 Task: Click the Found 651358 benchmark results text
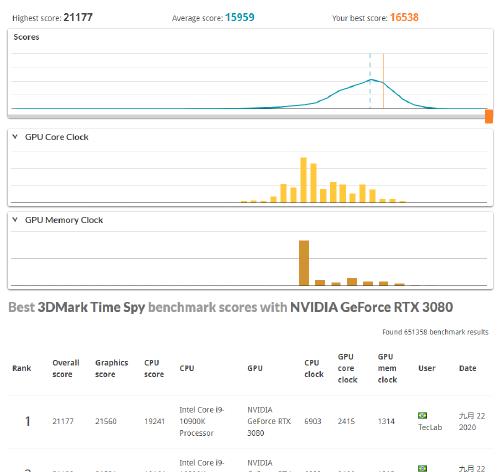[x=435, y=332]
